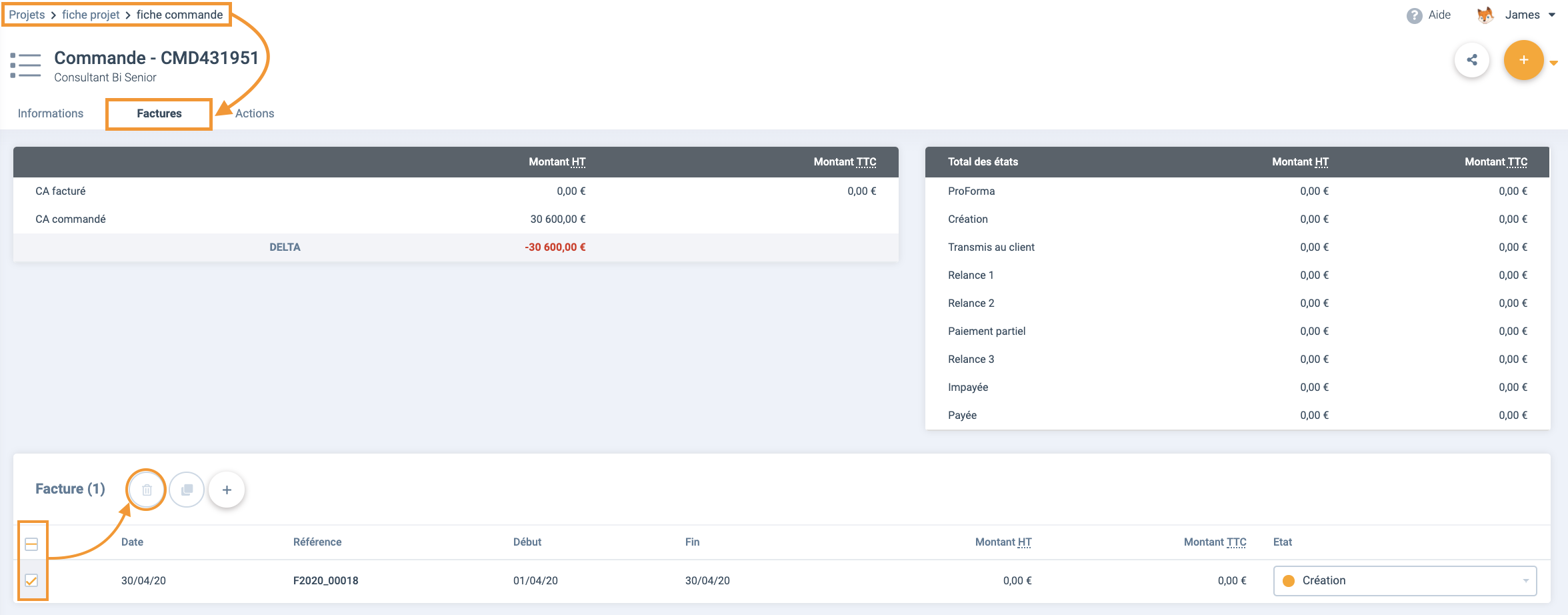Go to fiche projet breadcrumb link
This screenshot has height=615, width=1568.
click(91, 15)
